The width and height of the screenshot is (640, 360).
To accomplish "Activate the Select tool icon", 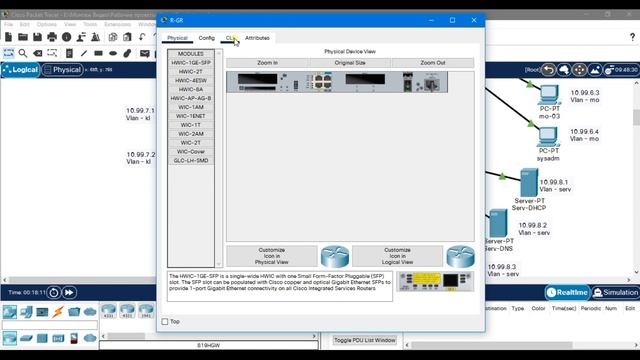I will [x=9, y=53].
